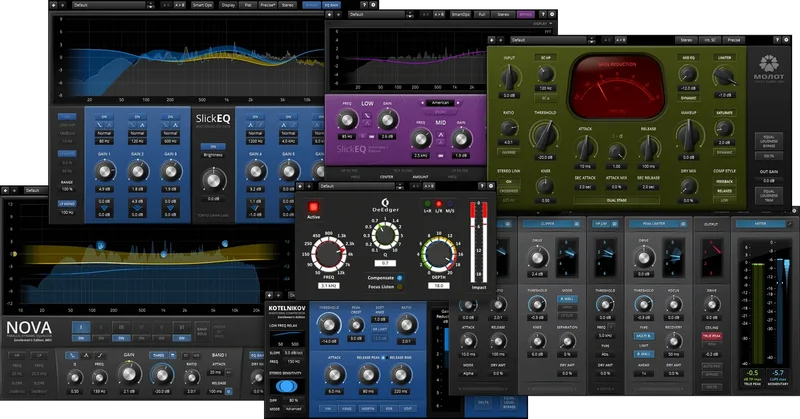
Task: Click the Molot THRESHOLD knob
Action: 544,135
